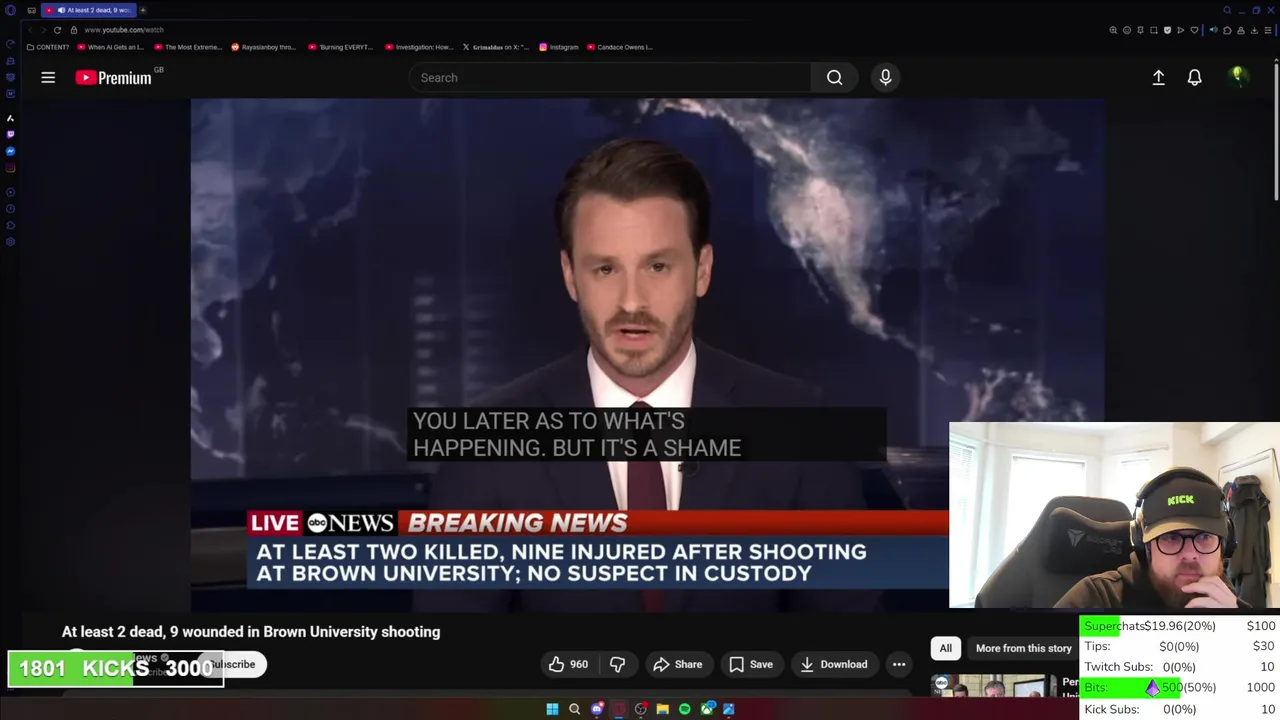Viewport: 1280px width, 720px height.
Task: Open the extensions cube icon
Action: point(1227,30)
